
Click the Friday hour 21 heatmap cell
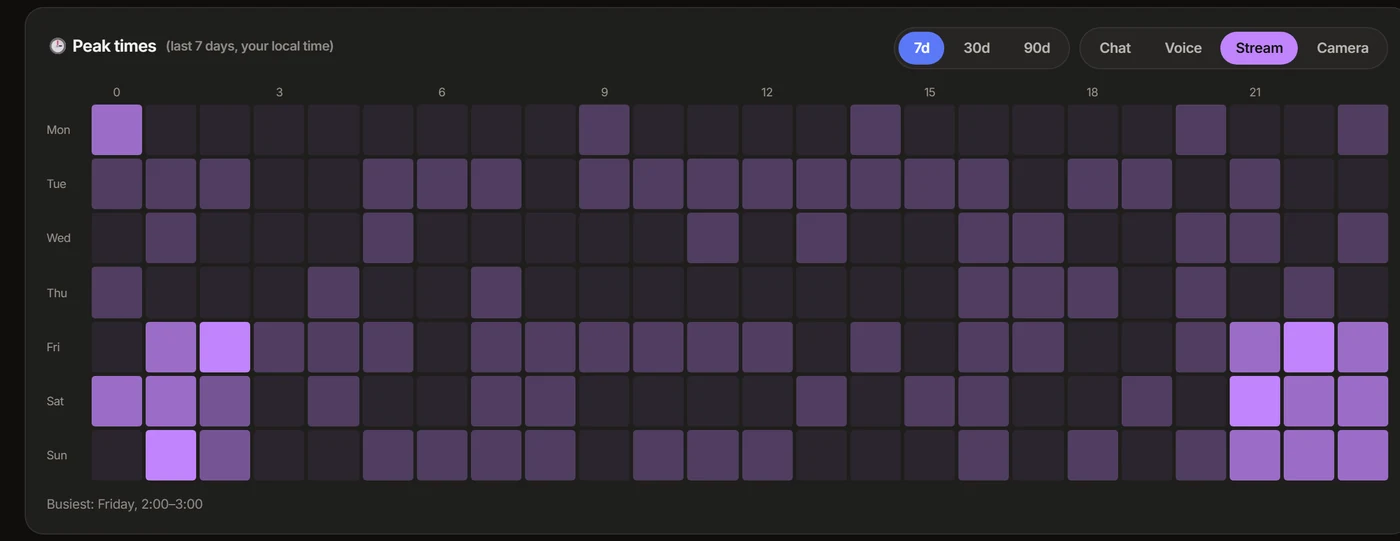pyautogui.click(x=1255, y=347)
